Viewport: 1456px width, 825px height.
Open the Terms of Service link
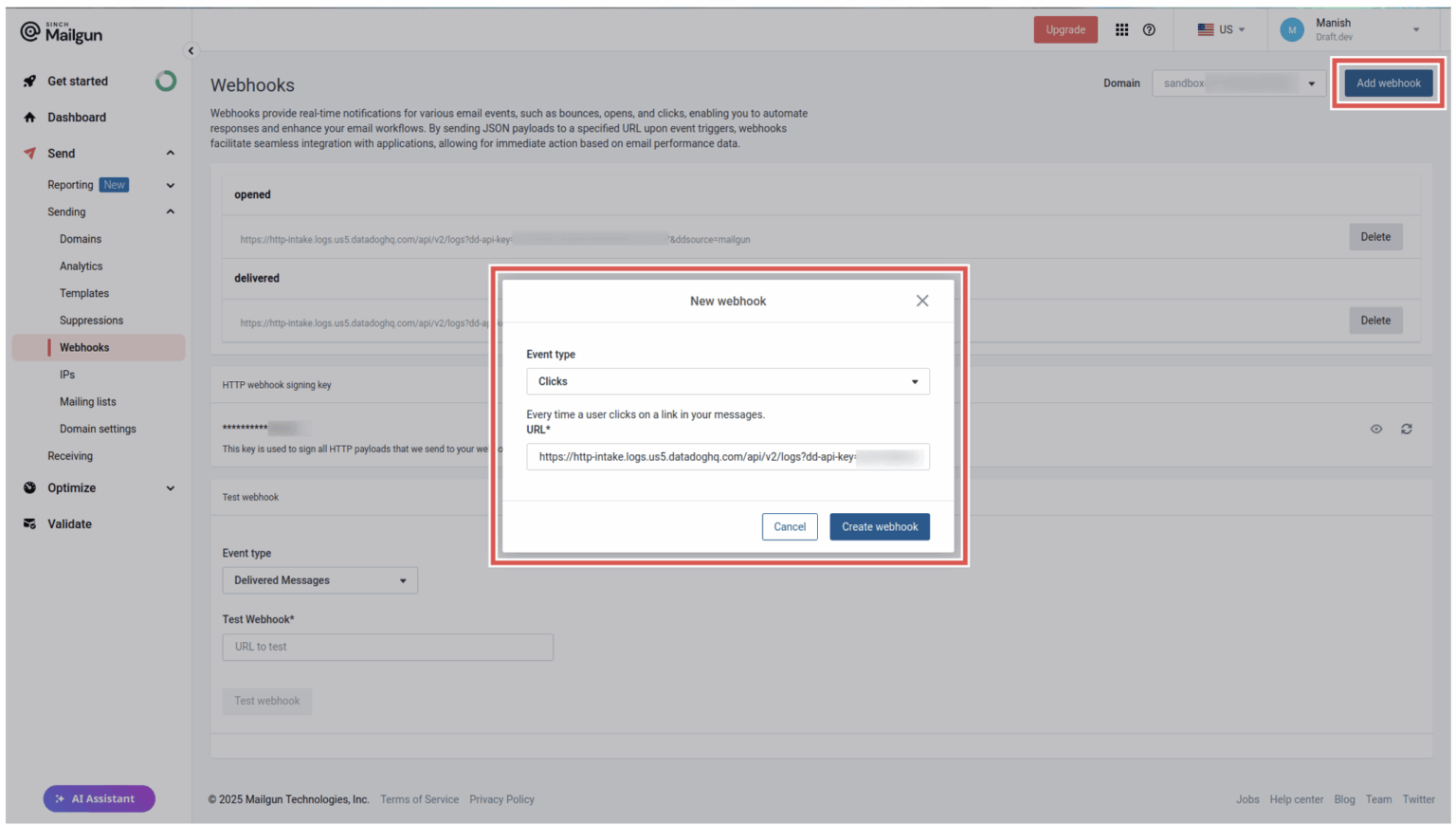pyautogui.click(x=419, y=799)
